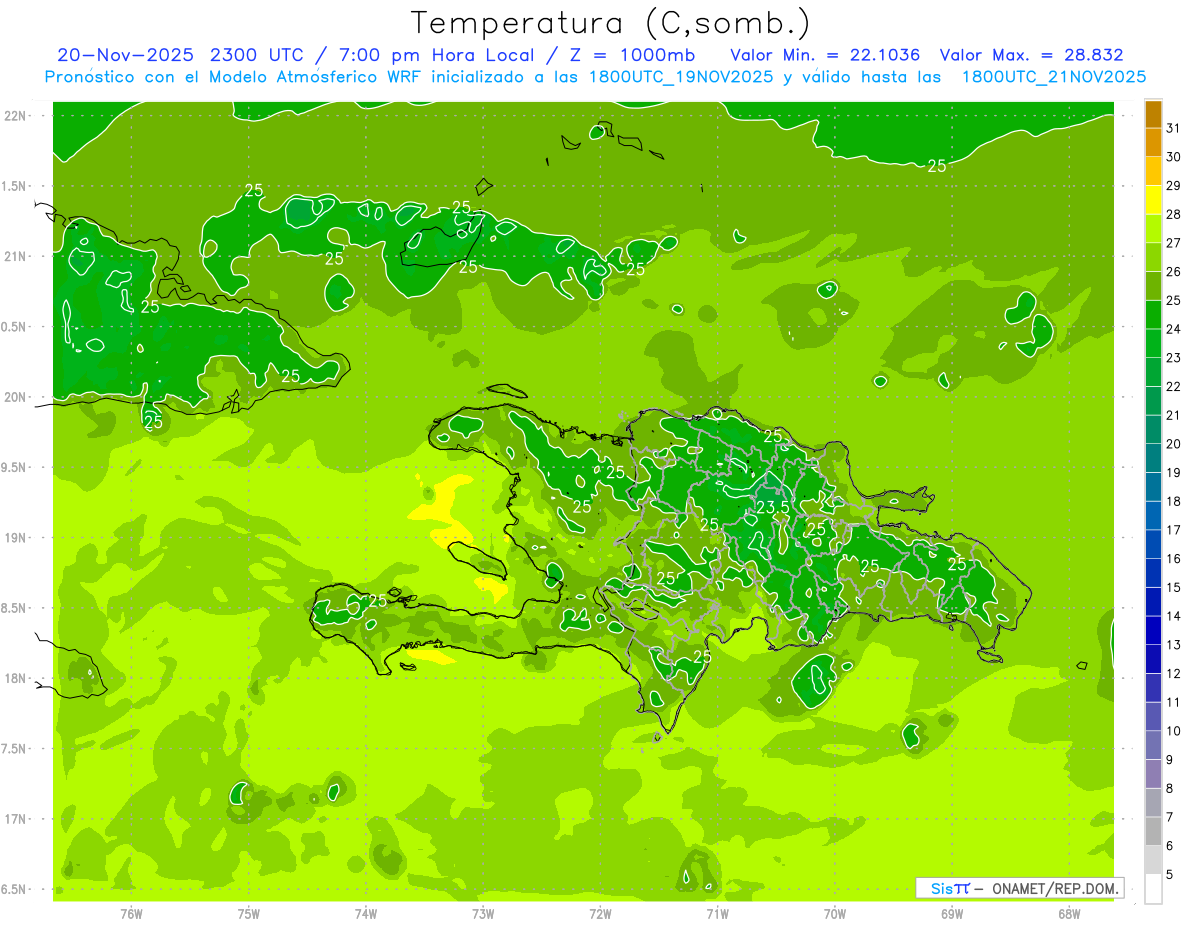Image resolution: width=1200 pixels, height=927 pixels.
Task: Click the "1.5N" latitude axis label
Action: [16, 186]
